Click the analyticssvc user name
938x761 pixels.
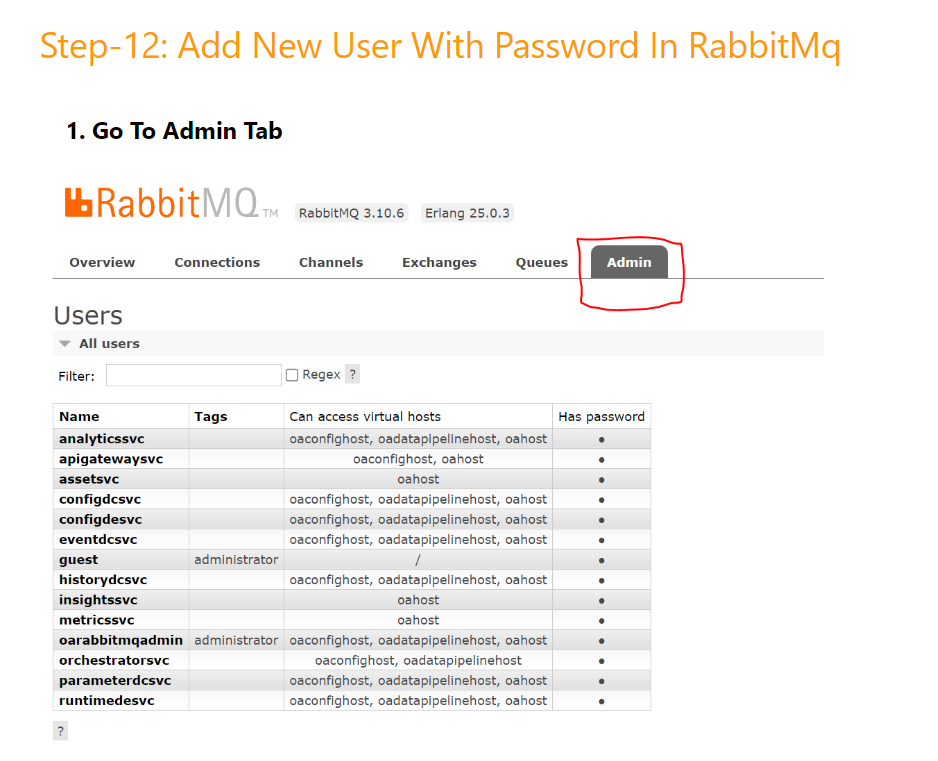(102, 439)
